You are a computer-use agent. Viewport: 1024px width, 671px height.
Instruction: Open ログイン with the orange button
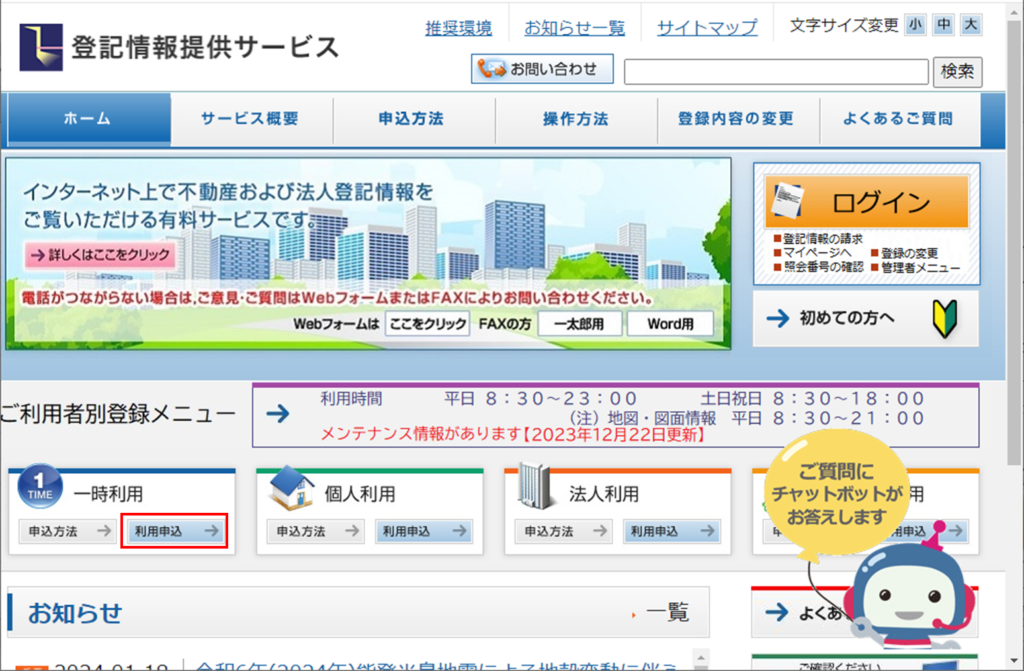[867, 203]
